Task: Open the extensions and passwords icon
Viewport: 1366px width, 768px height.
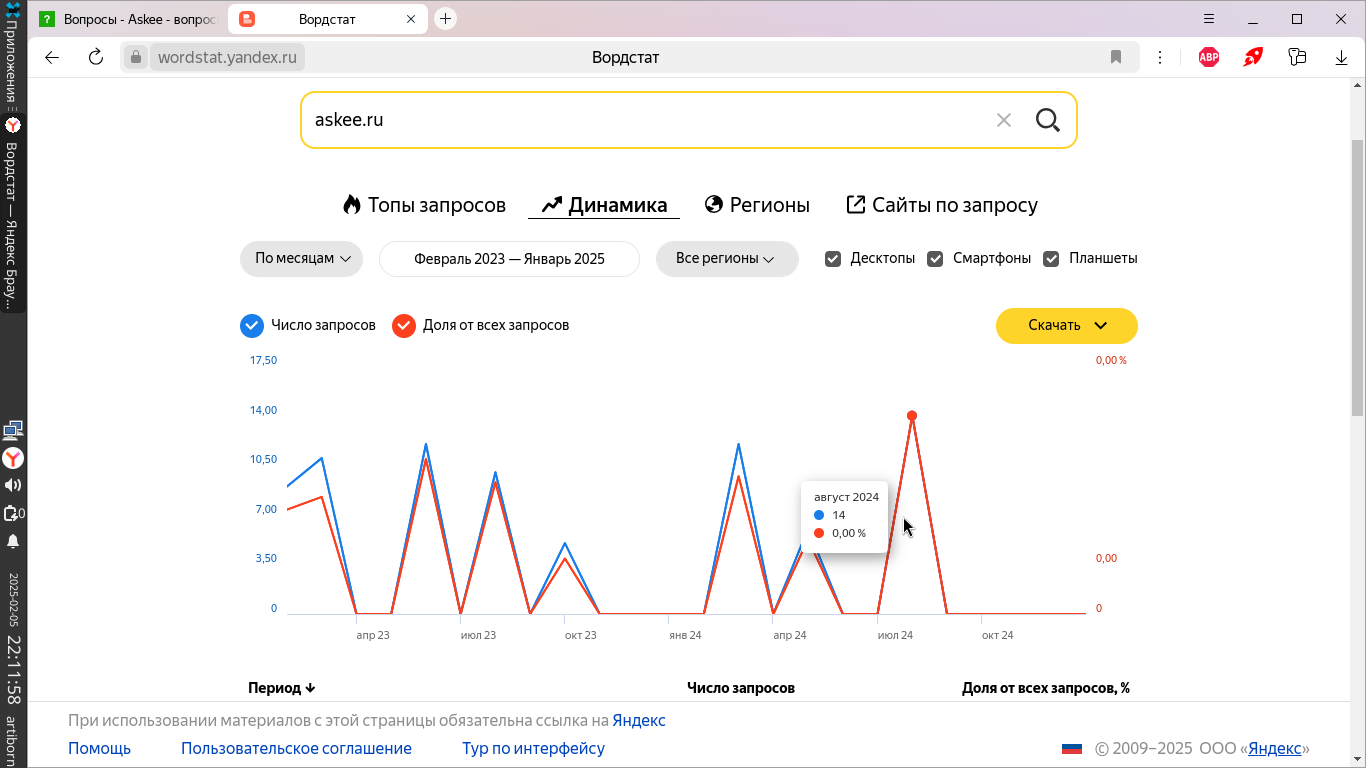Action: [x=1297, y=57]
